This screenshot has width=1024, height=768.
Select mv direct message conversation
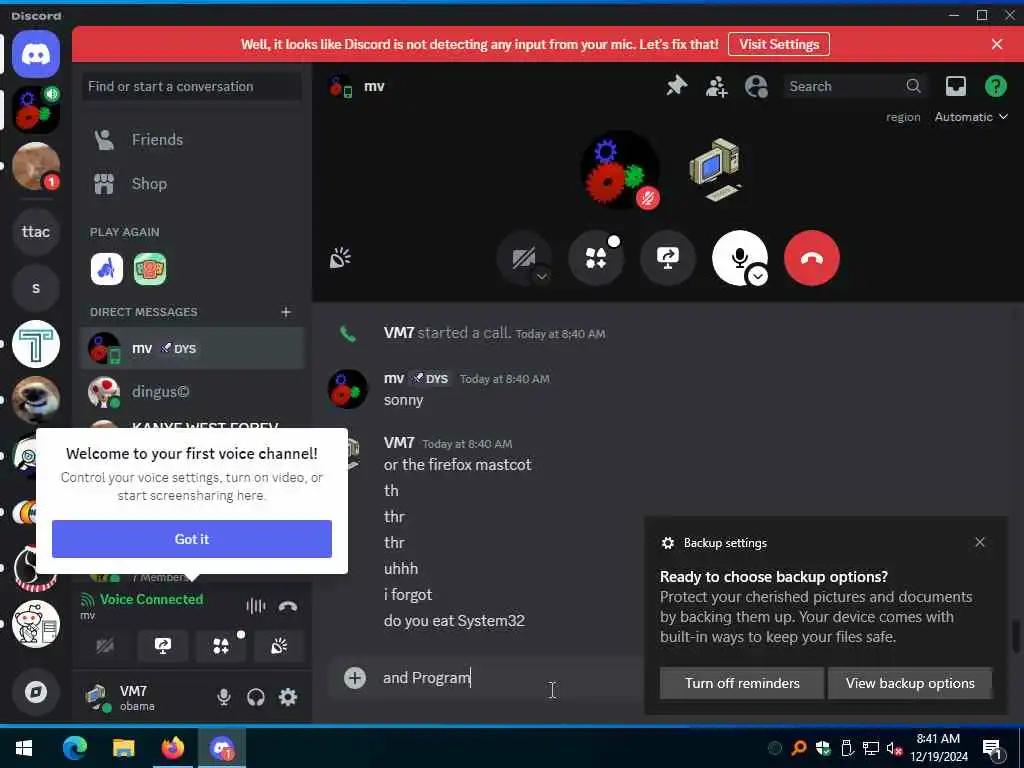(x=192, y=348)
